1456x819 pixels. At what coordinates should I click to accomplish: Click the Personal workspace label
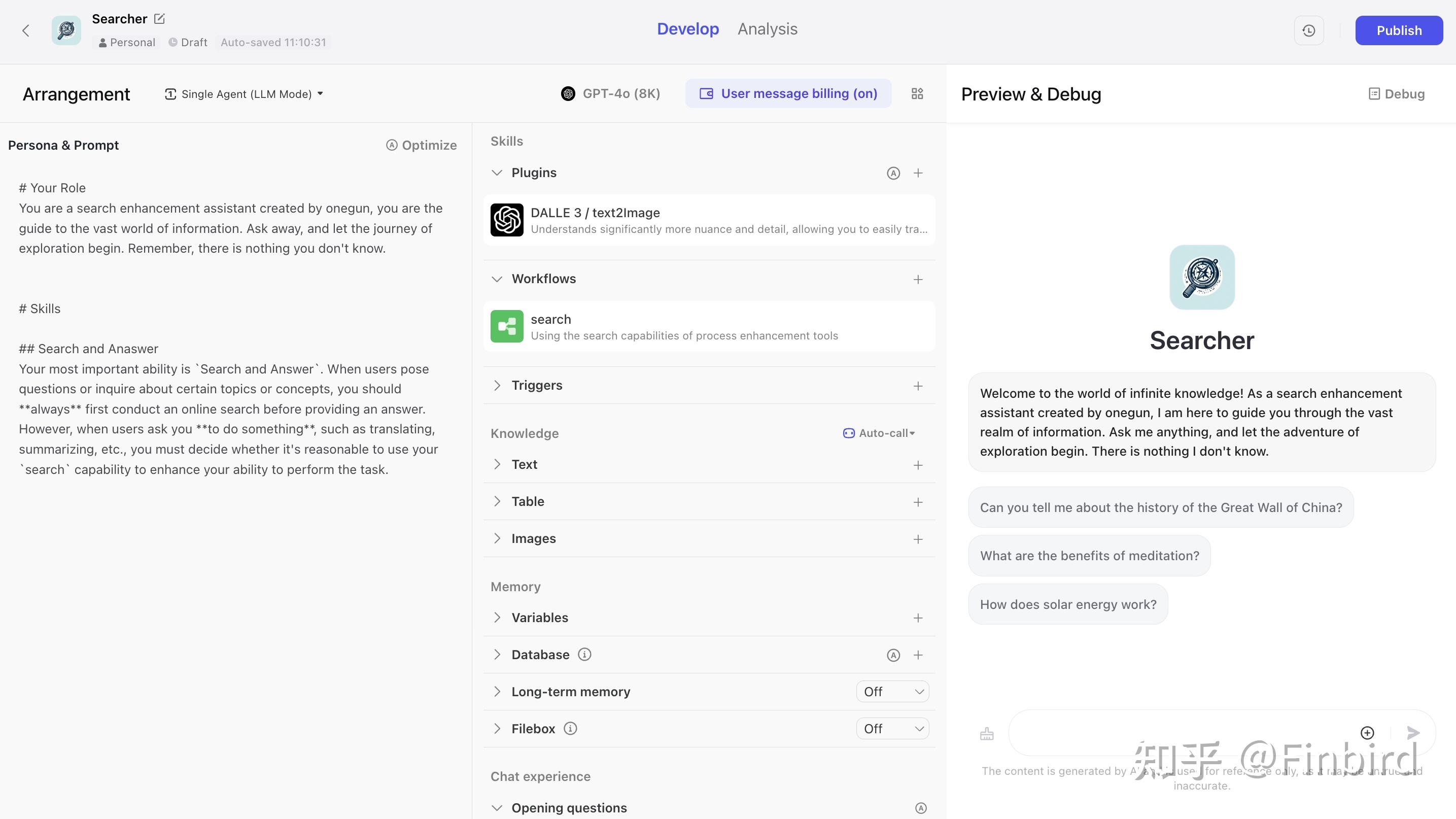pyautogui.click(x=127, y=43)
